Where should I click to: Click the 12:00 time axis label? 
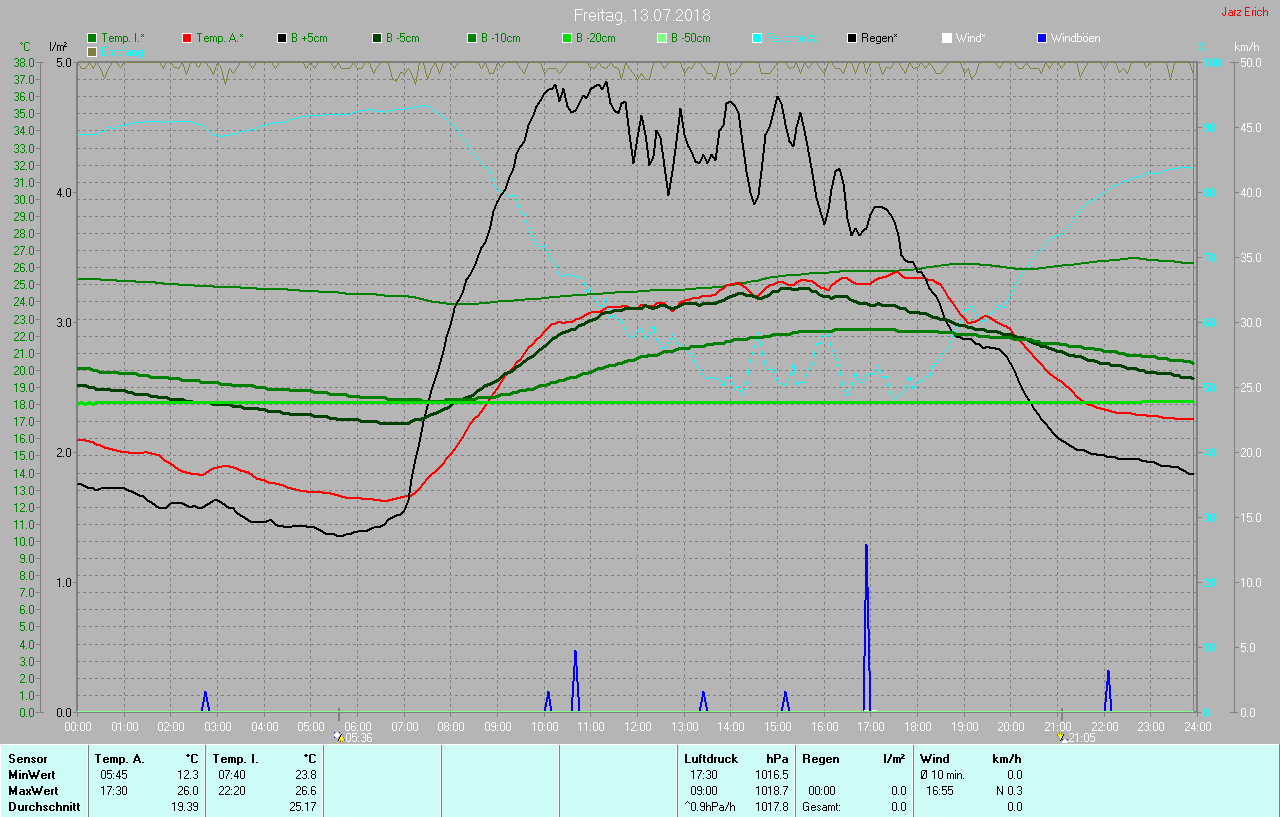[637, 726]
